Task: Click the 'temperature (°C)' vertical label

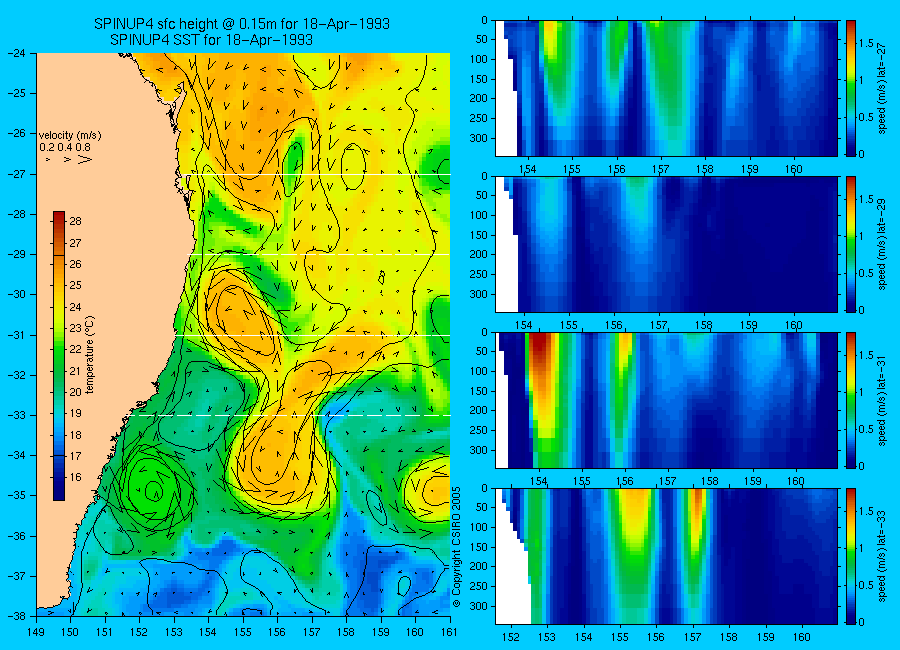Action: [x=90, y=356]
